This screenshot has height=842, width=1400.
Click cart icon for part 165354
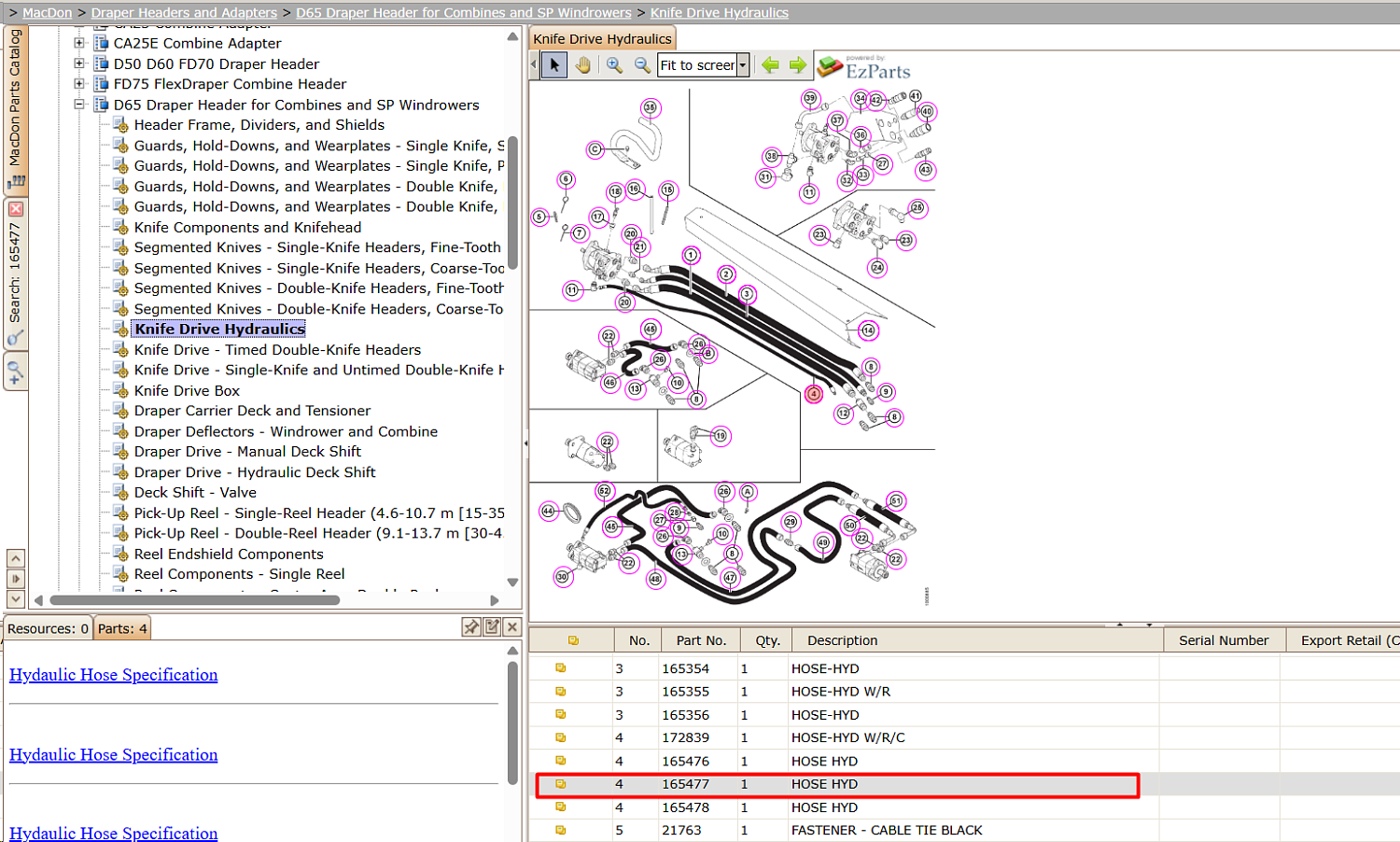(x=561, y=668)
